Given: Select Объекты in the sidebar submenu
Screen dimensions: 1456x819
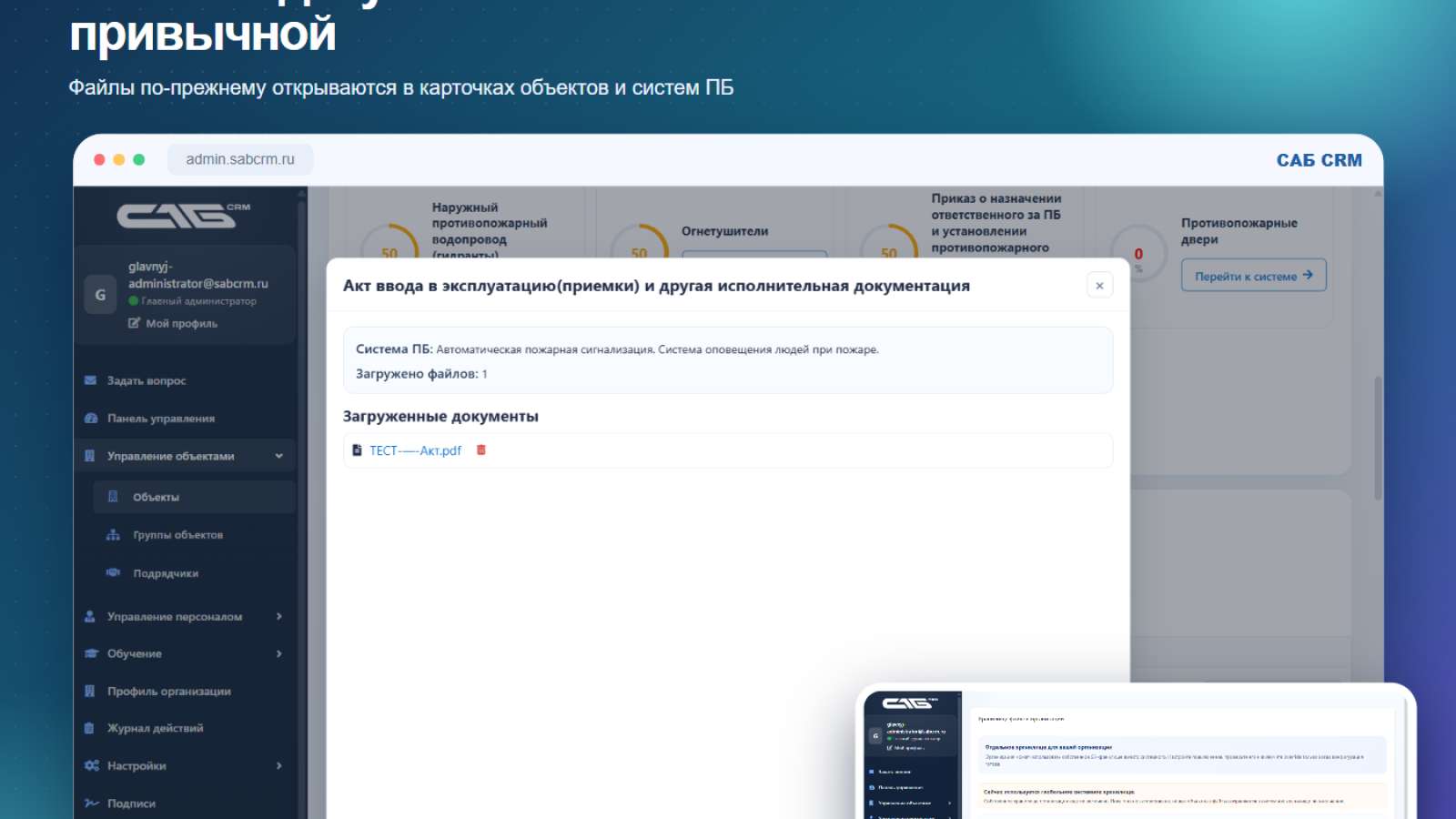Looking at the screenshot, I should pos(194,497).
